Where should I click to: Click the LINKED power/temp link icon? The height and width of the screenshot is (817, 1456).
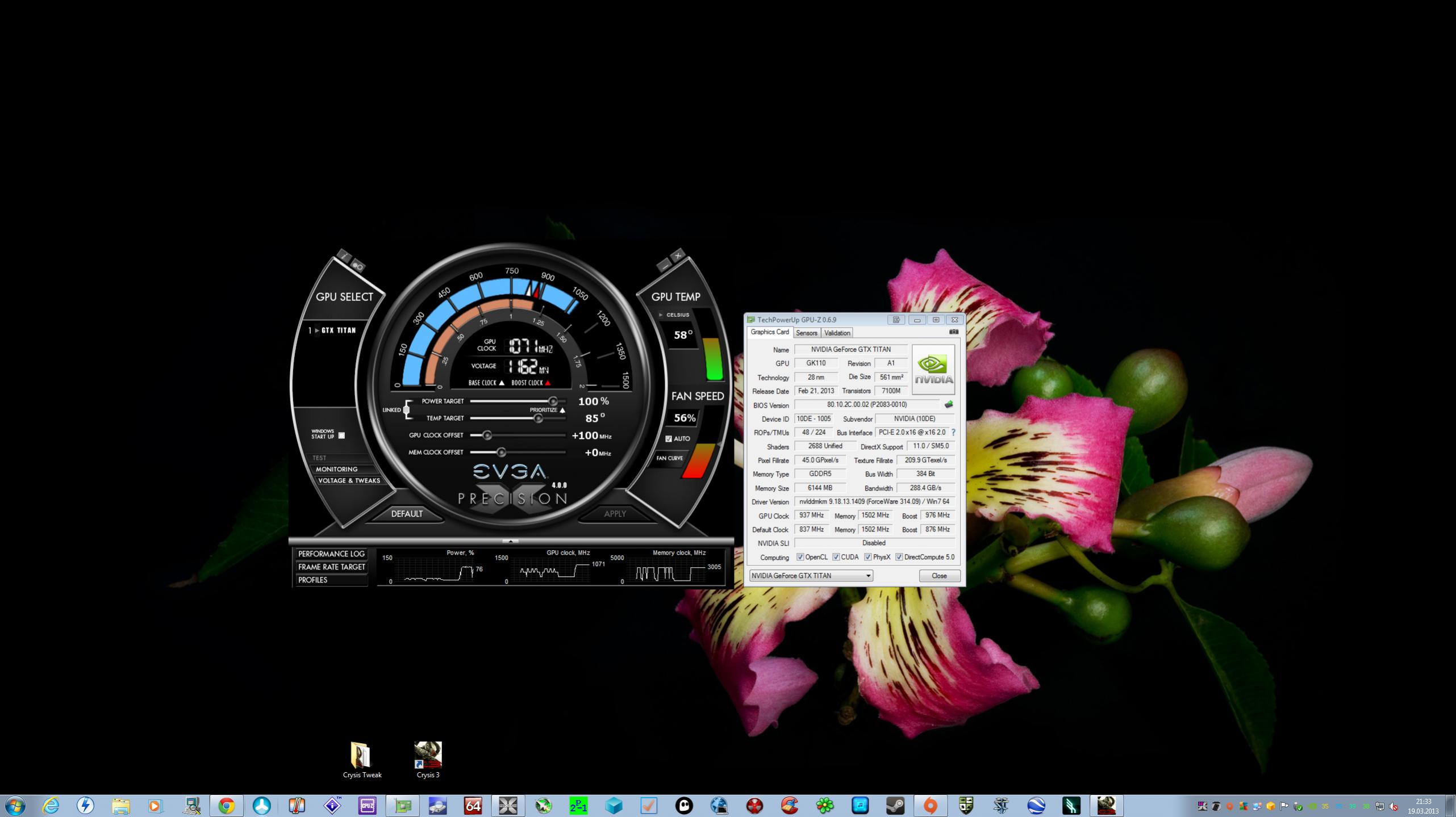406,409
